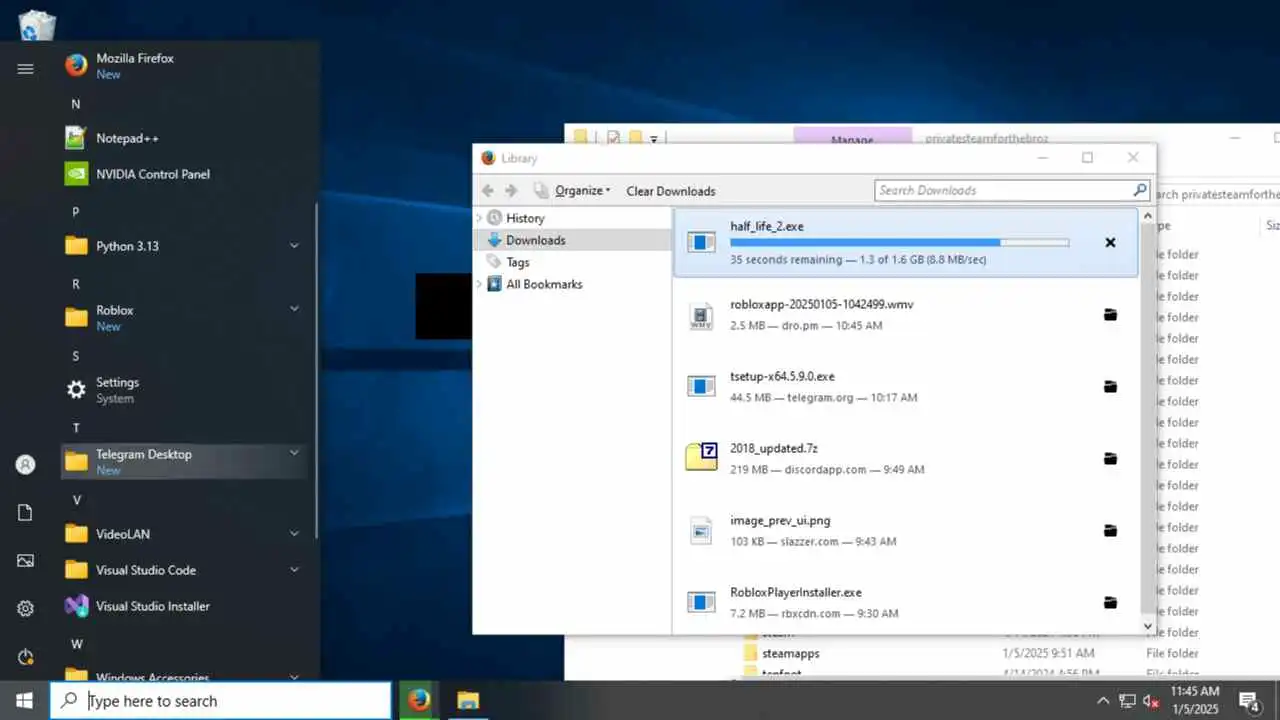Cancel the half_life_2.exe download
The height and width of the screenshot is (720, 1280).
click(x=1110, y=242)
